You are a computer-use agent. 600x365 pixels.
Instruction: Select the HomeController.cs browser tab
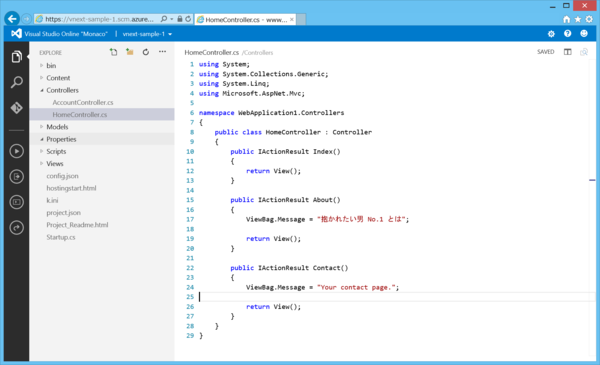point(245,20)
